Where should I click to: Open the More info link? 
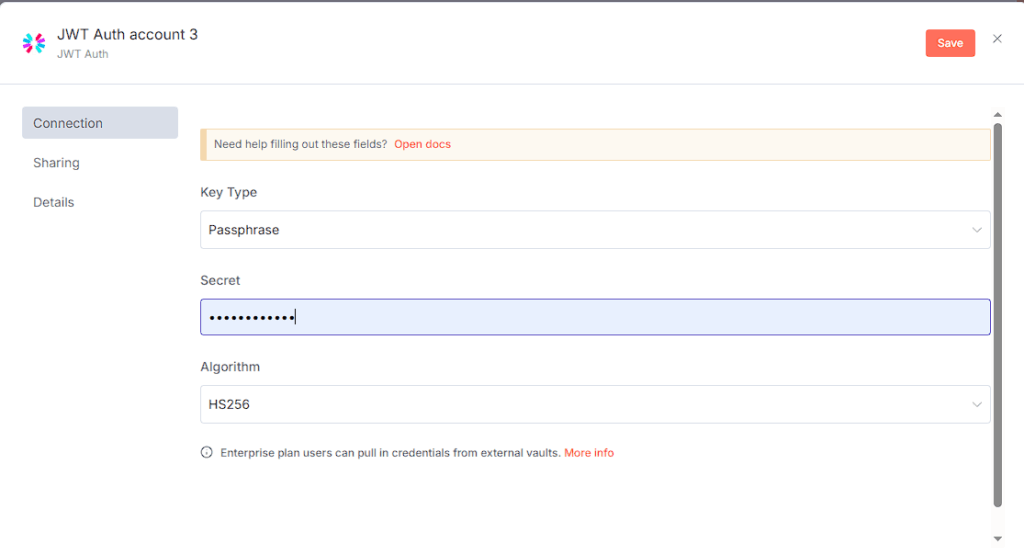(x=589, y=453)
